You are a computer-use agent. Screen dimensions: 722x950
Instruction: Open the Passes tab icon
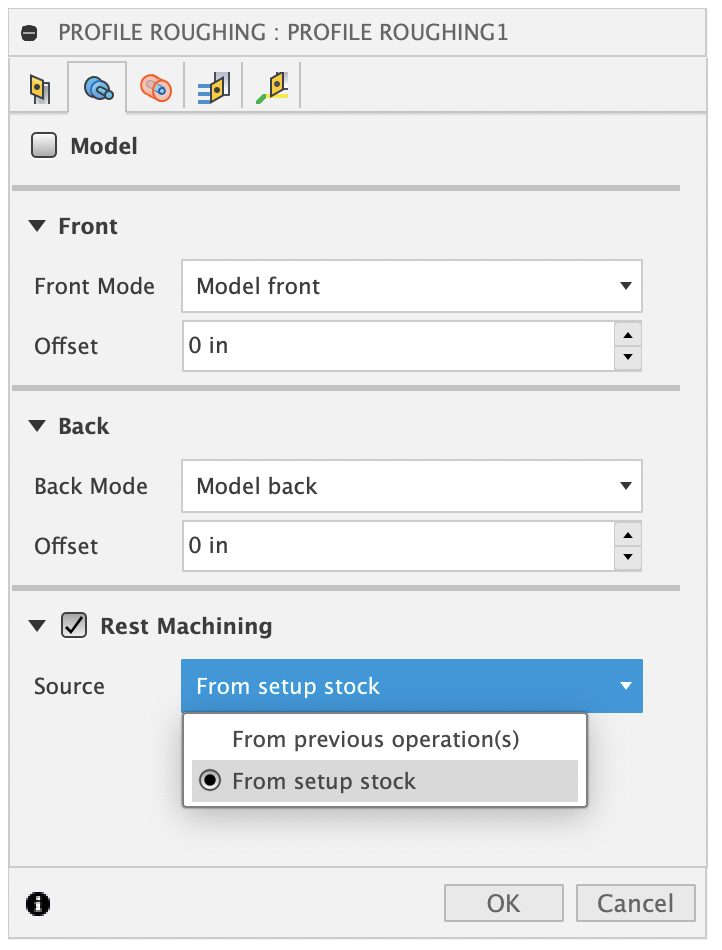[214, 89]
